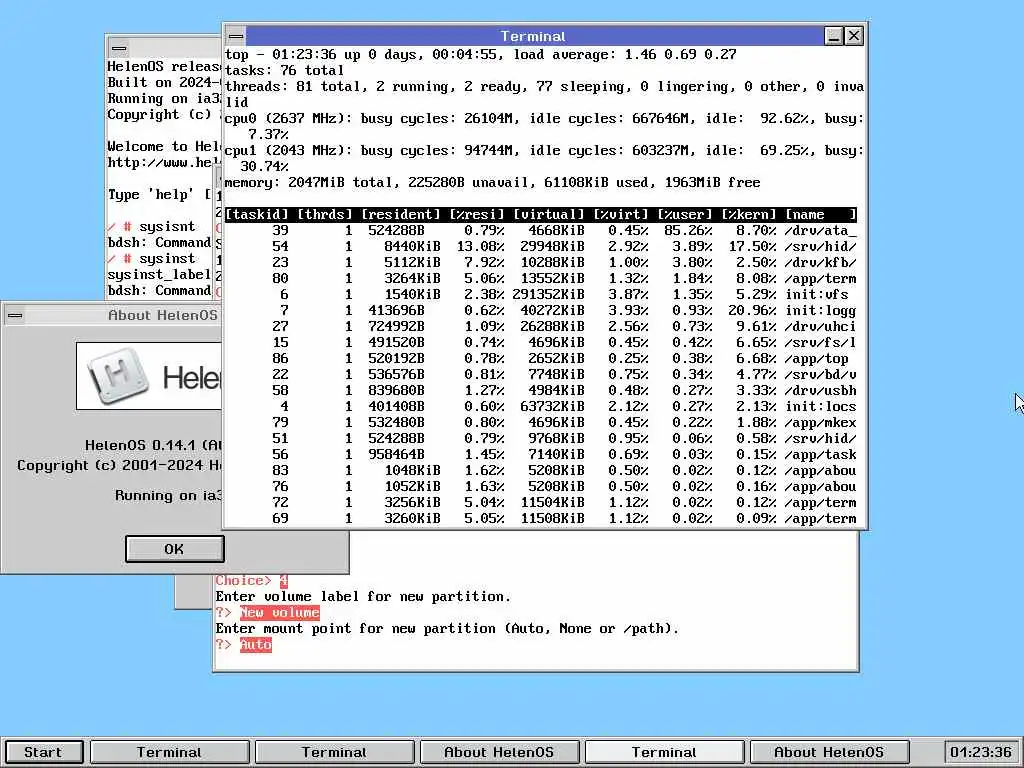Select the row for task 80 /app/term
Image resolution: width=1024 pixels, height=768 pixels.
pyautogui.click(x=540, y=278)
